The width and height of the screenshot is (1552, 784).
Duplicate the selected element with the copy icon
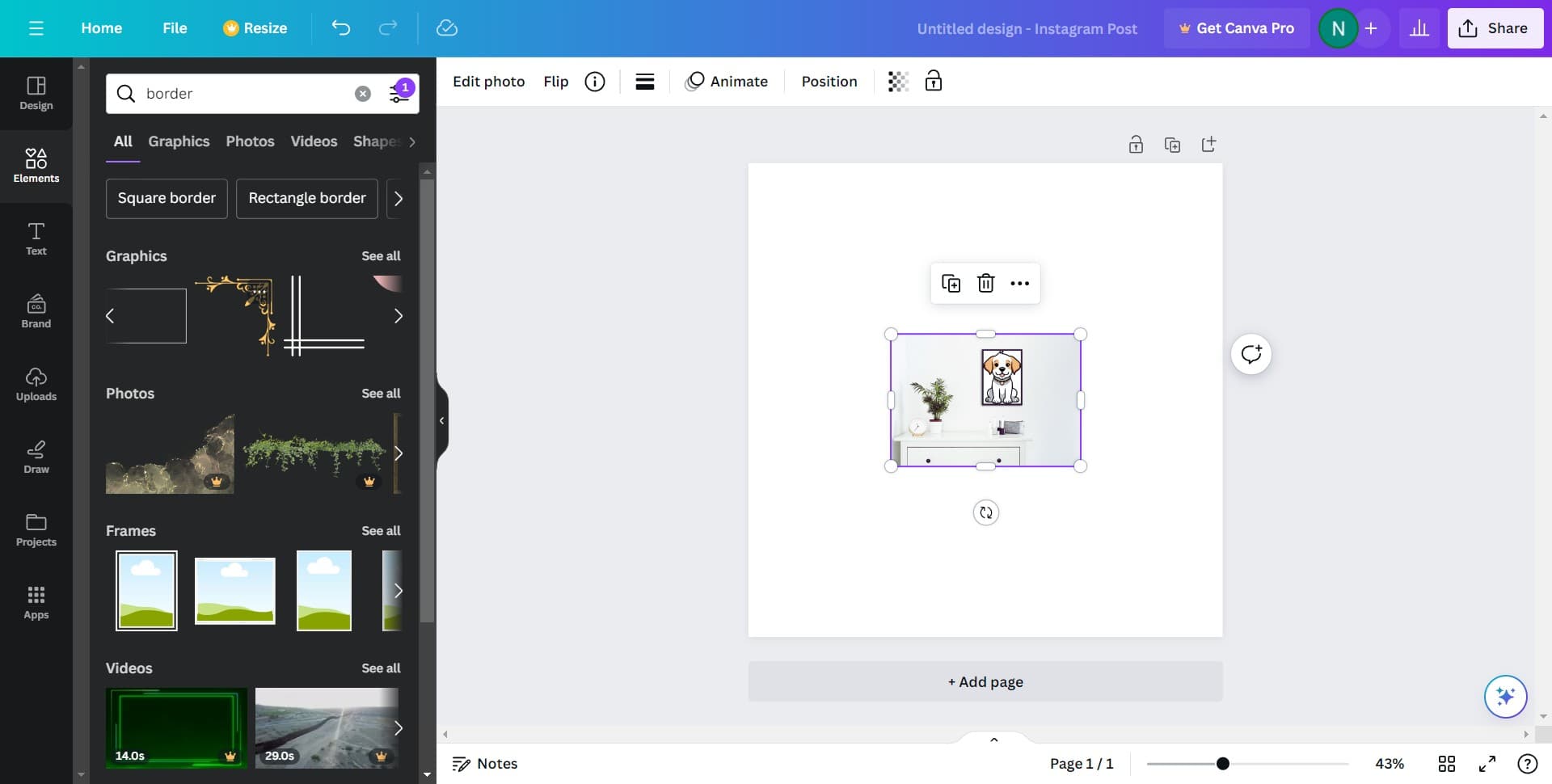pyautogui.click(x=952, y=283)
